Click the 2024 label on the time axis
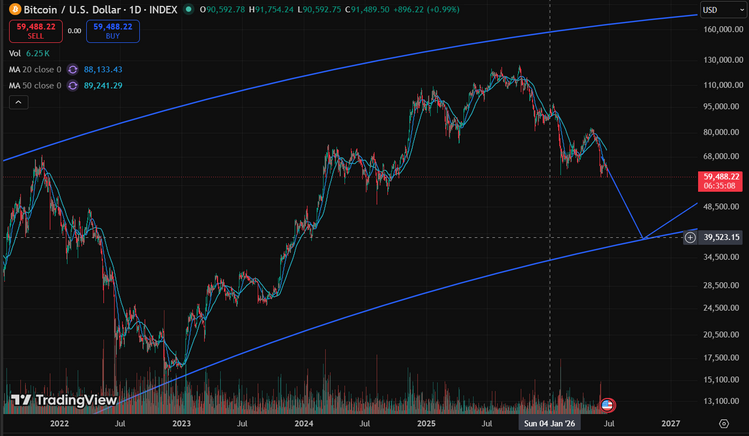Screen dimensions: 749x436 [304, 424]
